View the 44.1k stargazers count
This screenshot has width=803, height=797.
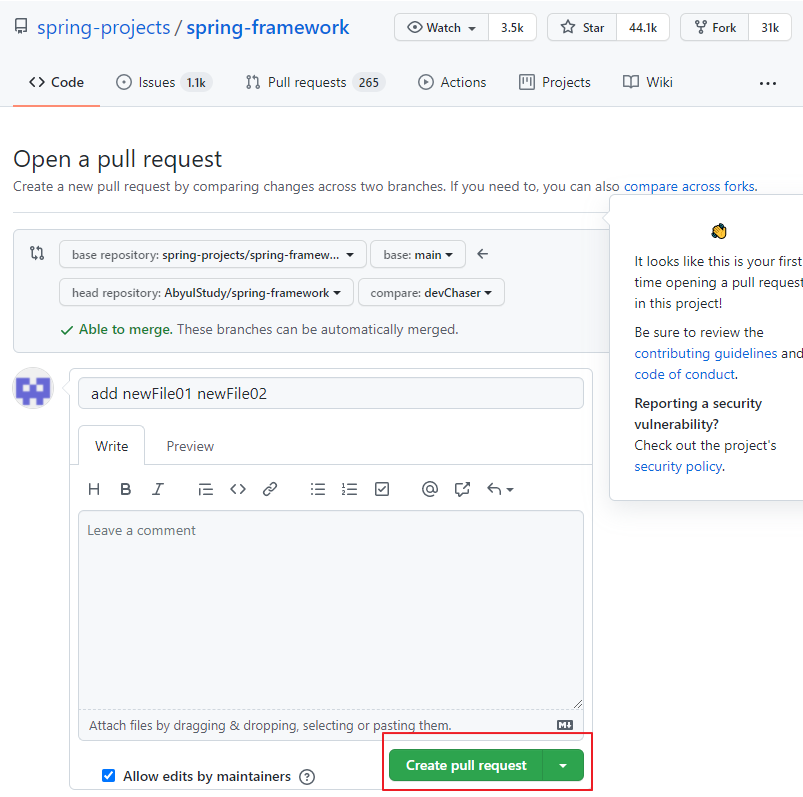[643, 28]
